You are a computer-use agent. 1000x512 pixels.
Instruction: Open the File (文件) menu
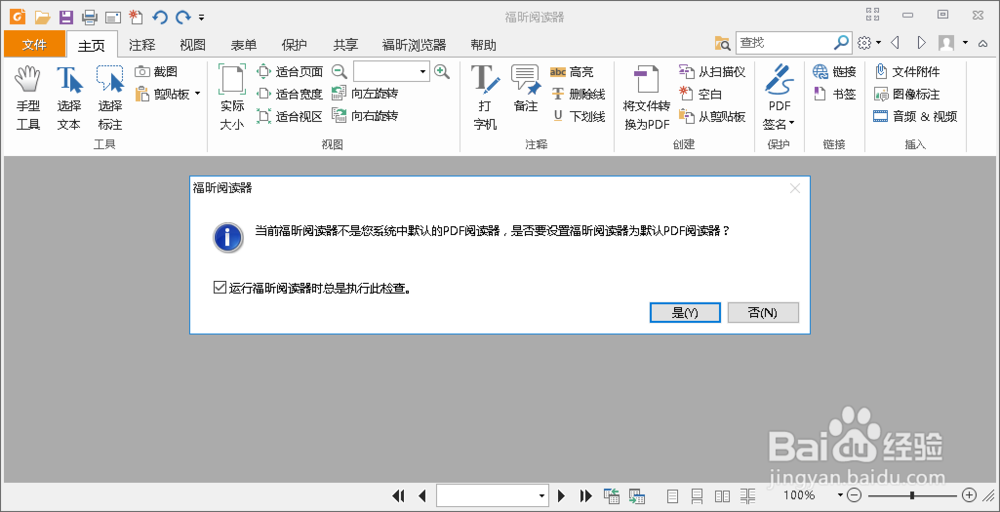coord(34,45)
